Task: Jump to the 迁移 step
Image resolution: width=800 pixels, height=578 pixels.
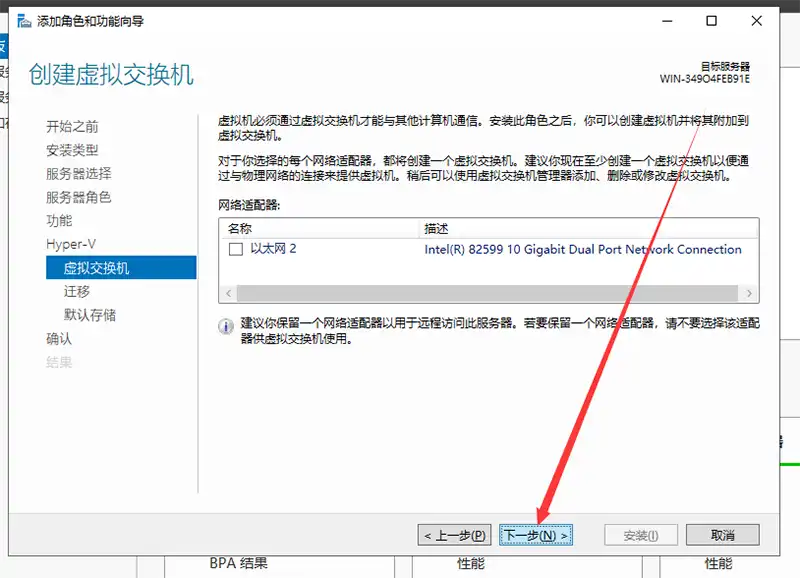Action: coord(77,291)
